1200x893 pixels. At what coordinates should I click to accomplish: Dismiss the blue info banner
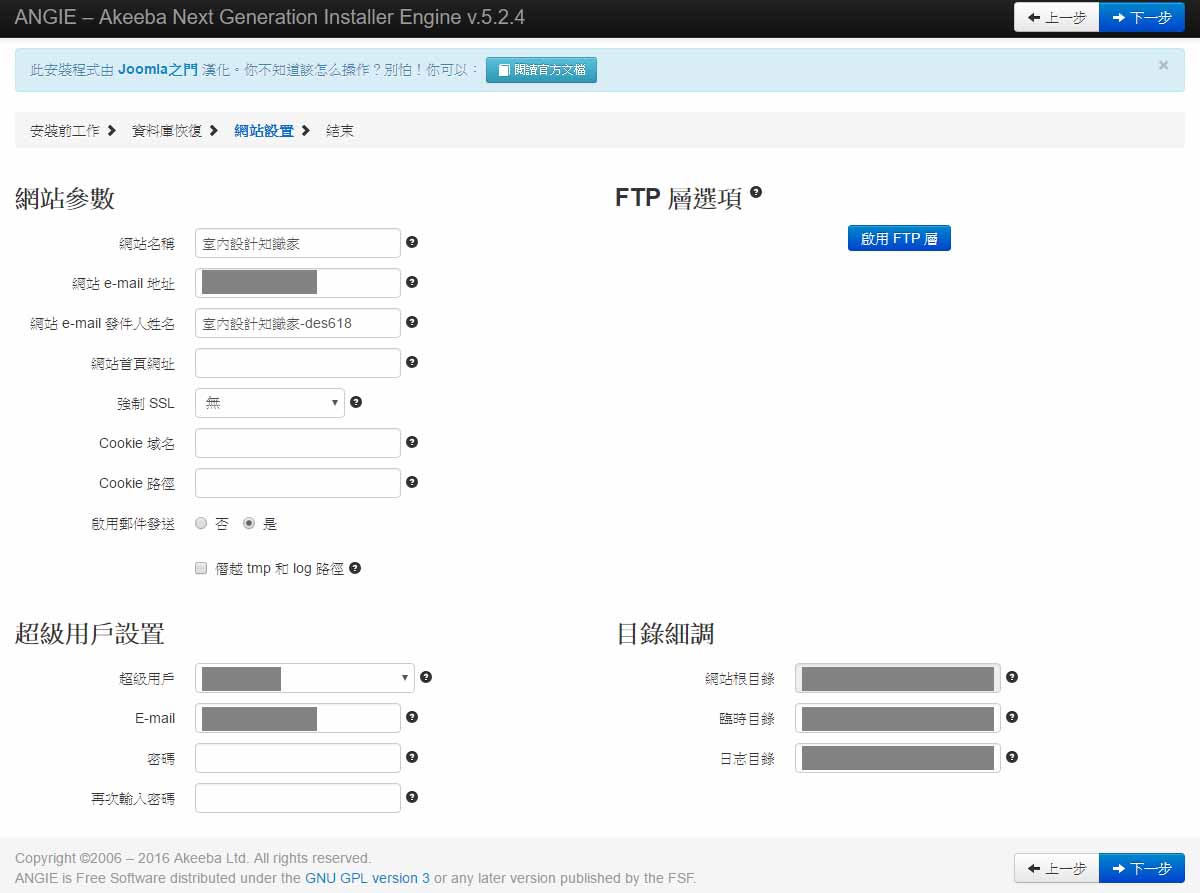coord(1163,65)
